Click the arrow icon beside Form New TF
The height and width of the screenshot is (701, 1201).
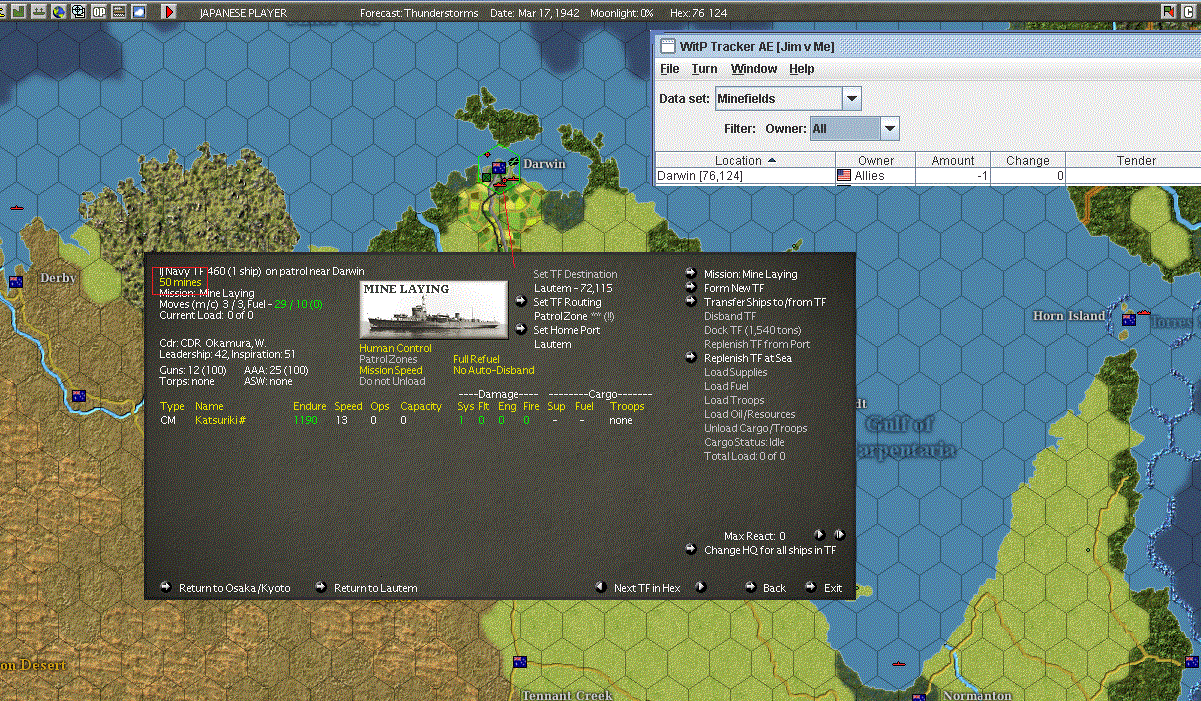(x=691, y=287)
